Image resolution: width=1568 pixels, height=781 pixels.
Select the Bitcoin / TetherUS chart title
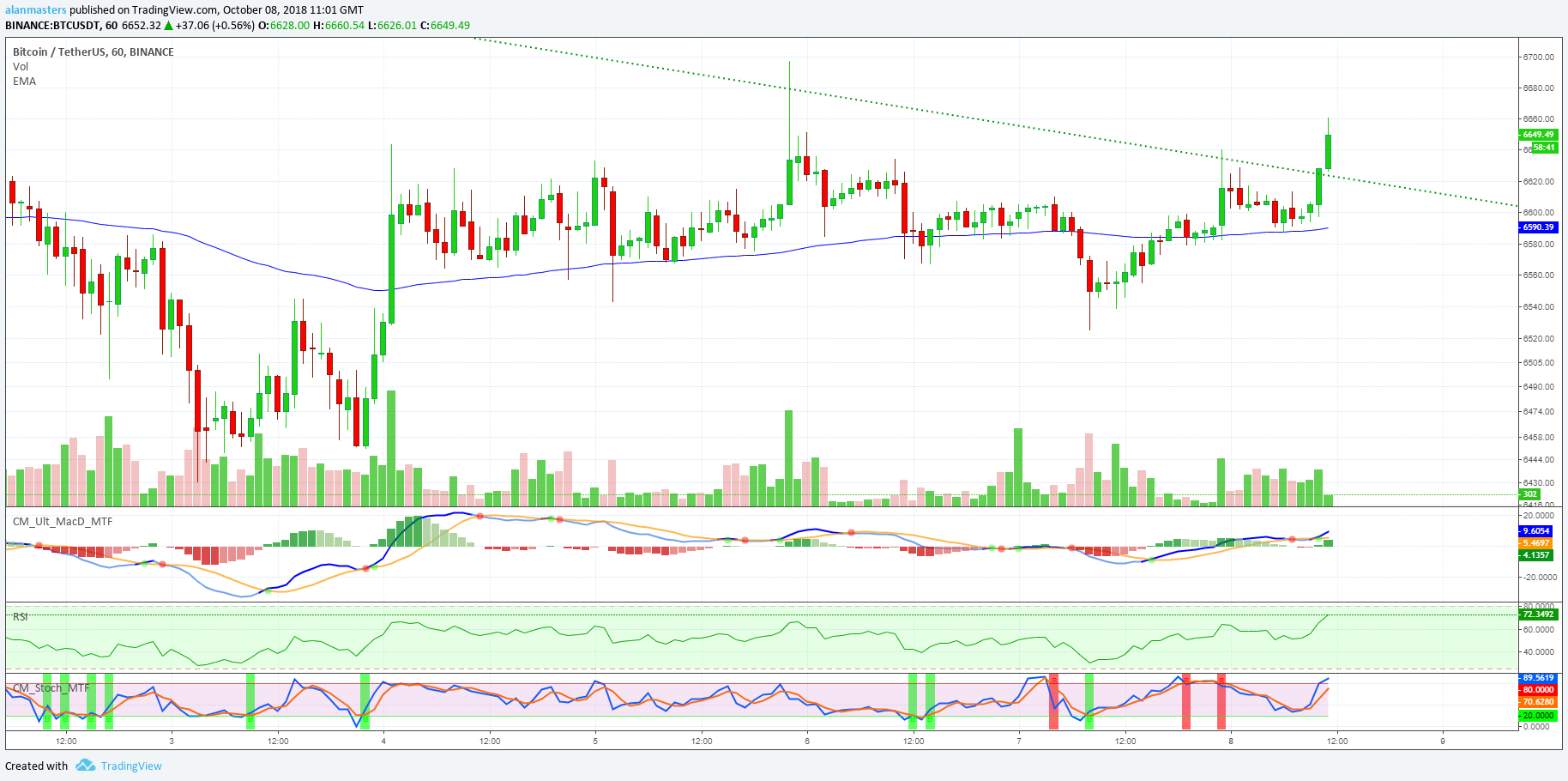[x=93, y=52]
